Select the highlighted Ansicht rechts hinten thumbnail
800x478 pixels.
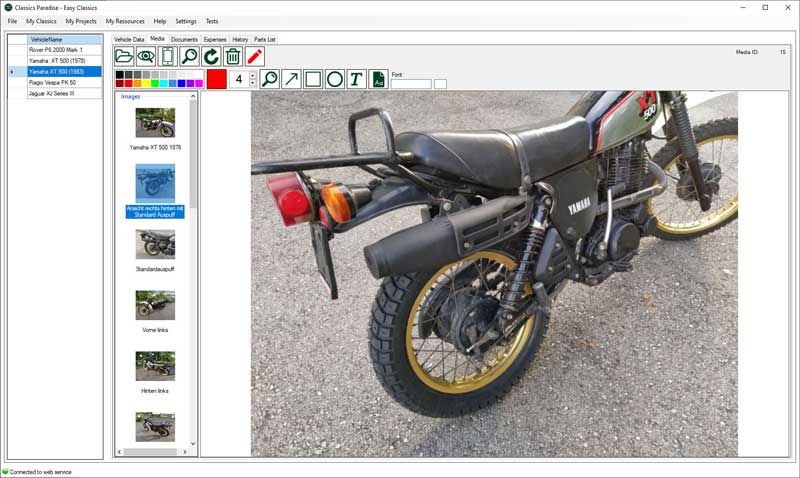[x=155, y=183]
